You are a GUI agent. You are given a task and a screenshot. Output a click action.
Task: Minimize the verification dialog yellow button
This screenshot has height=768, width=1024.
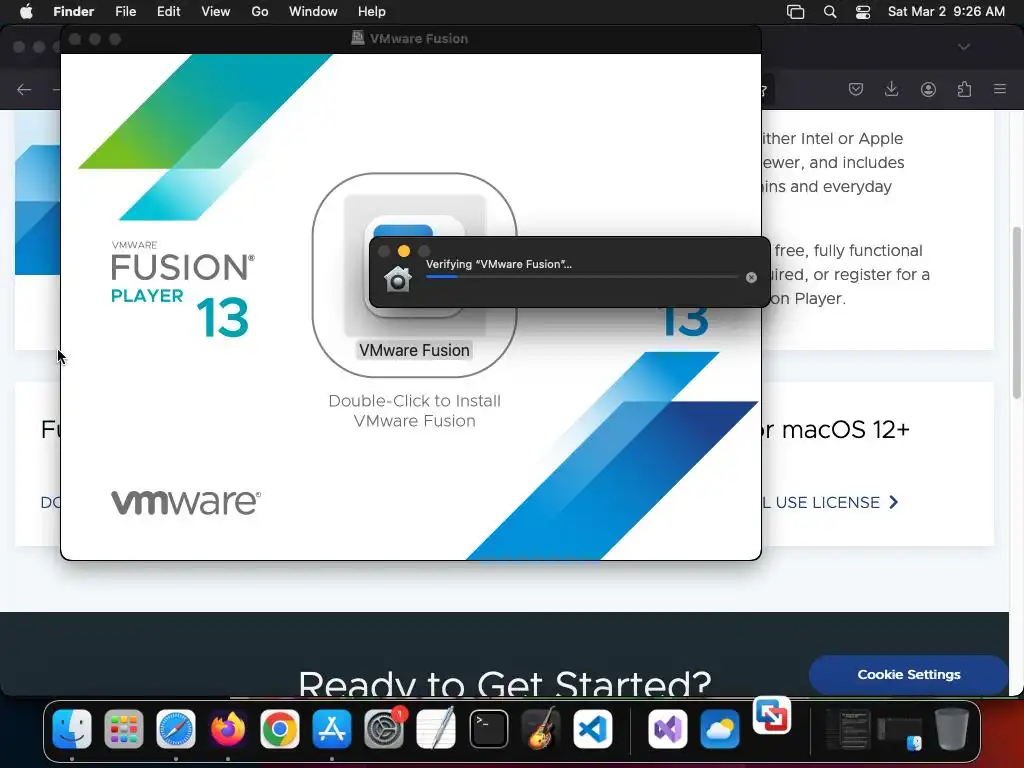point(404,251)
